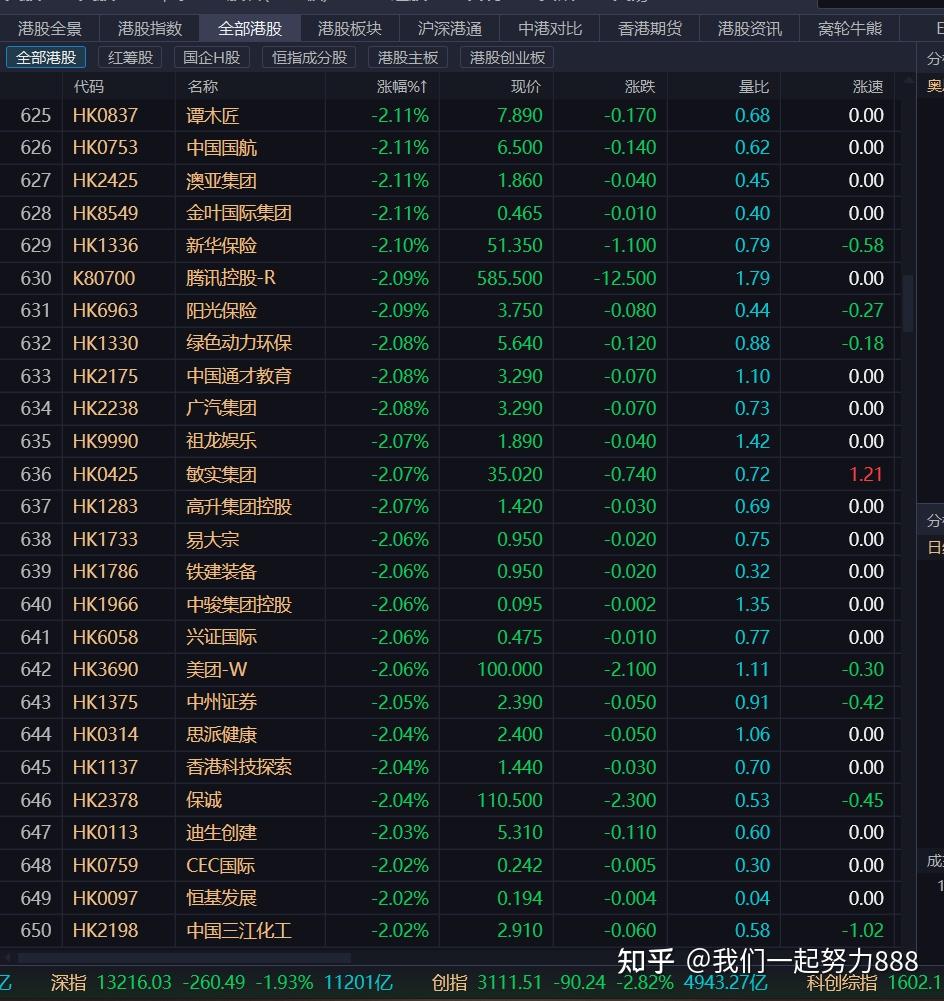
Task: Select 中国通才教育 row
Action: [x=450, y=376]
